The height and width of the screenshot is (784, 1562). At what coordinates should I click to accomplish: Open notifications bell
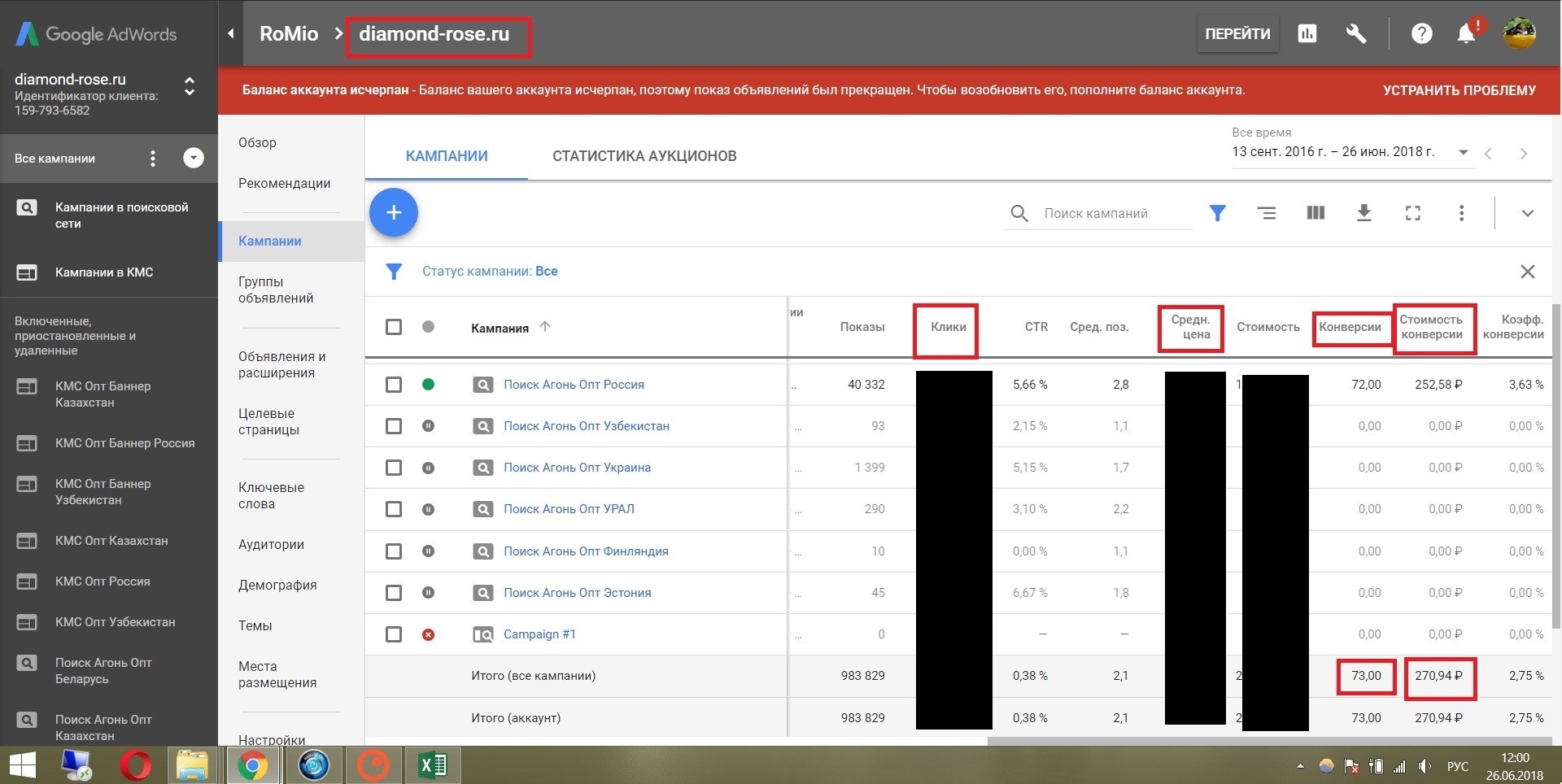point(1467,33)
